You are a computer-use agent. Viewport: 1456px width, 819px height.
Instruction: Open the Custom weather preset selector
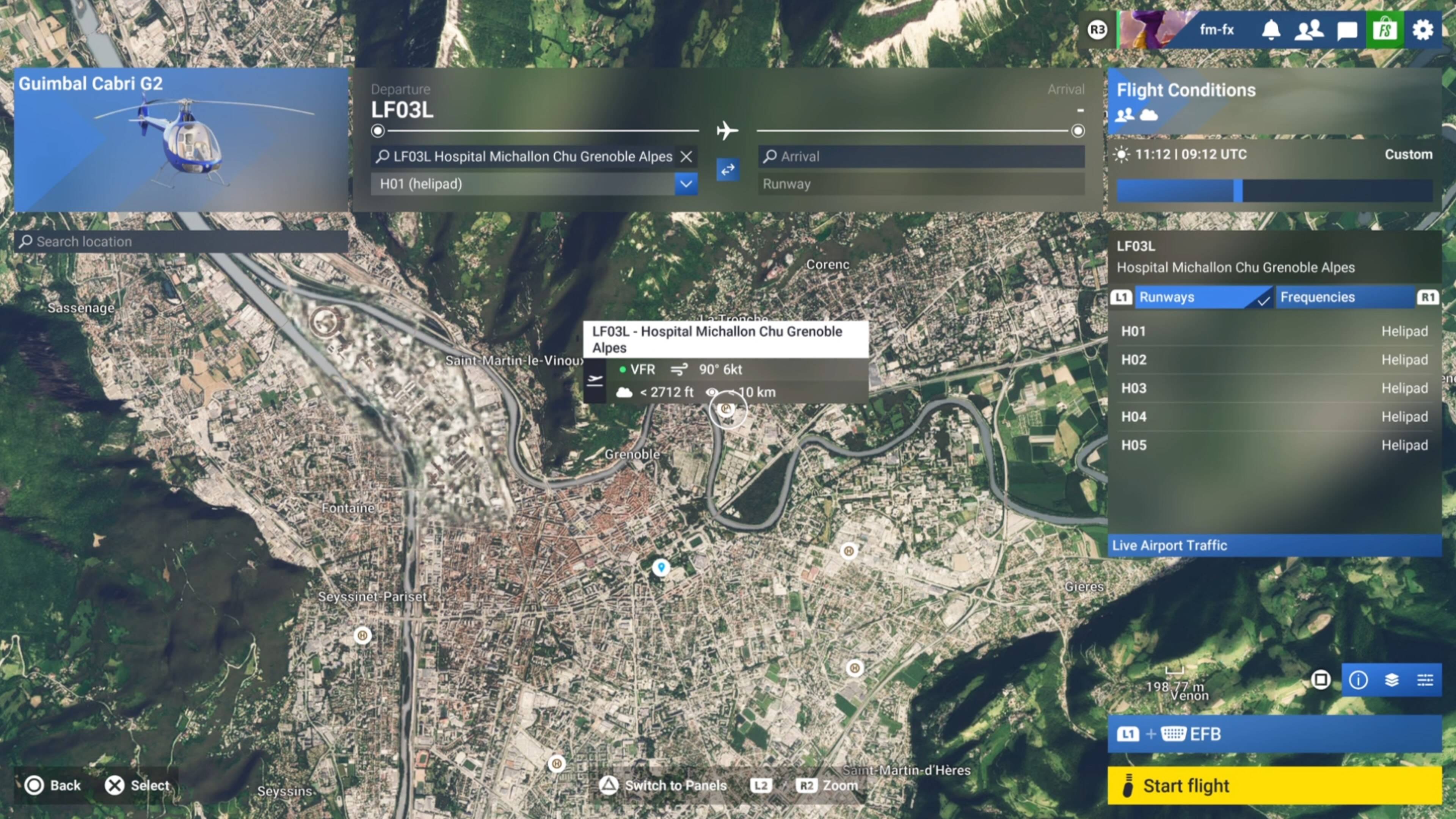pos(1408,154)
